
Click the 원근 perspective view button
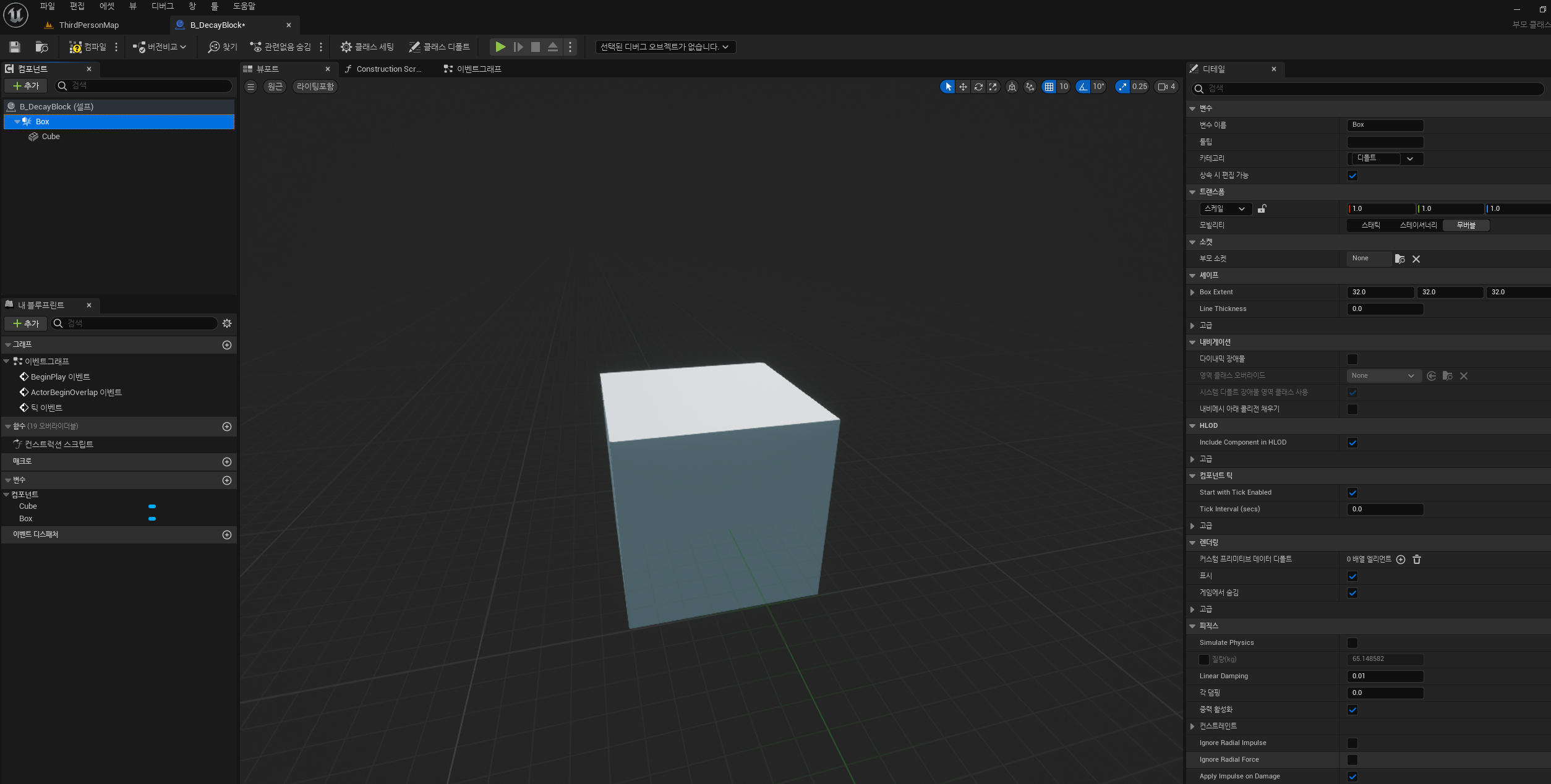tap(275, 87)
